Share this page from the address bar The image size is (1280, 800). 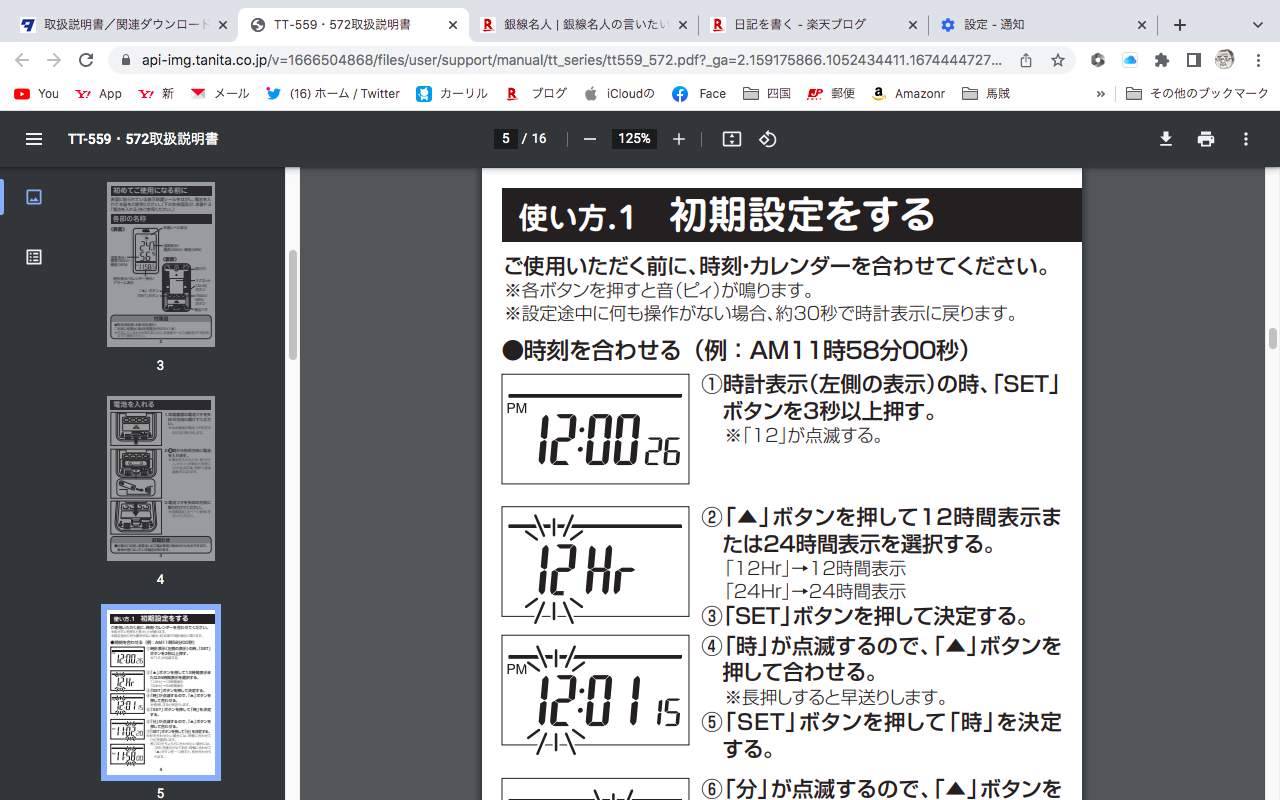(1026, 60)
